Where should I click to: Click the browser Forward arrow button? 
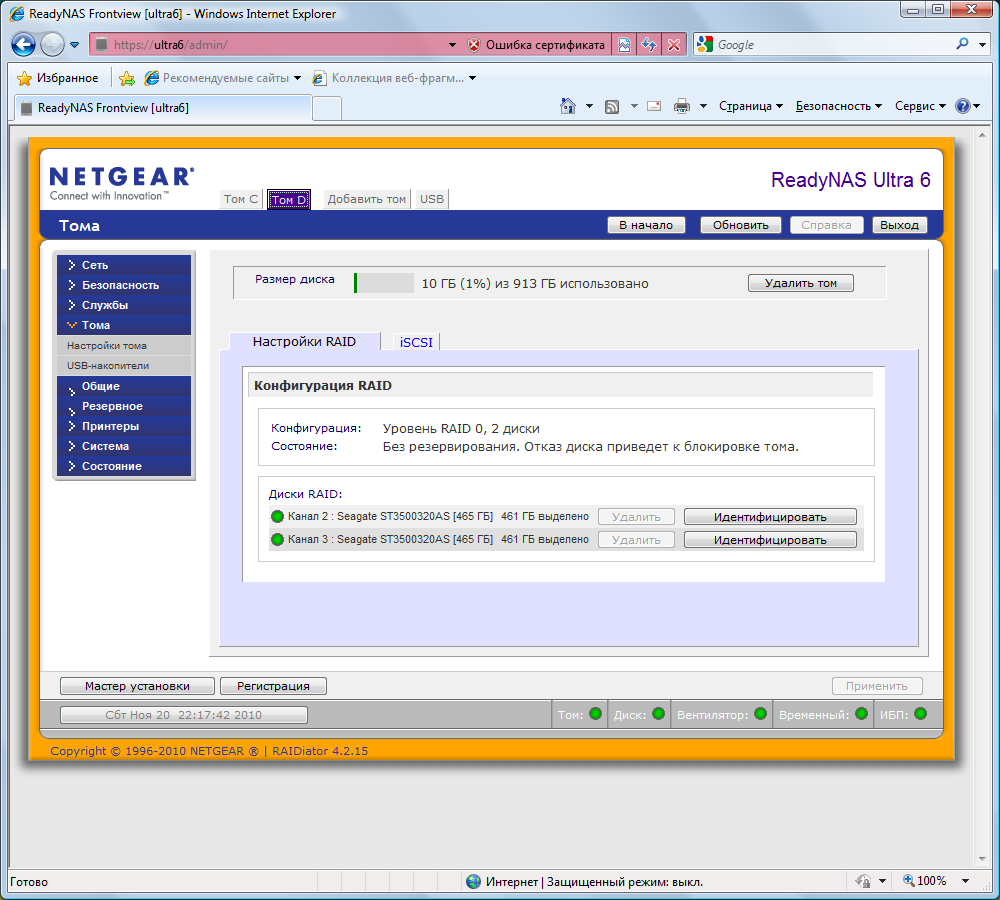[x=52, y=45]
